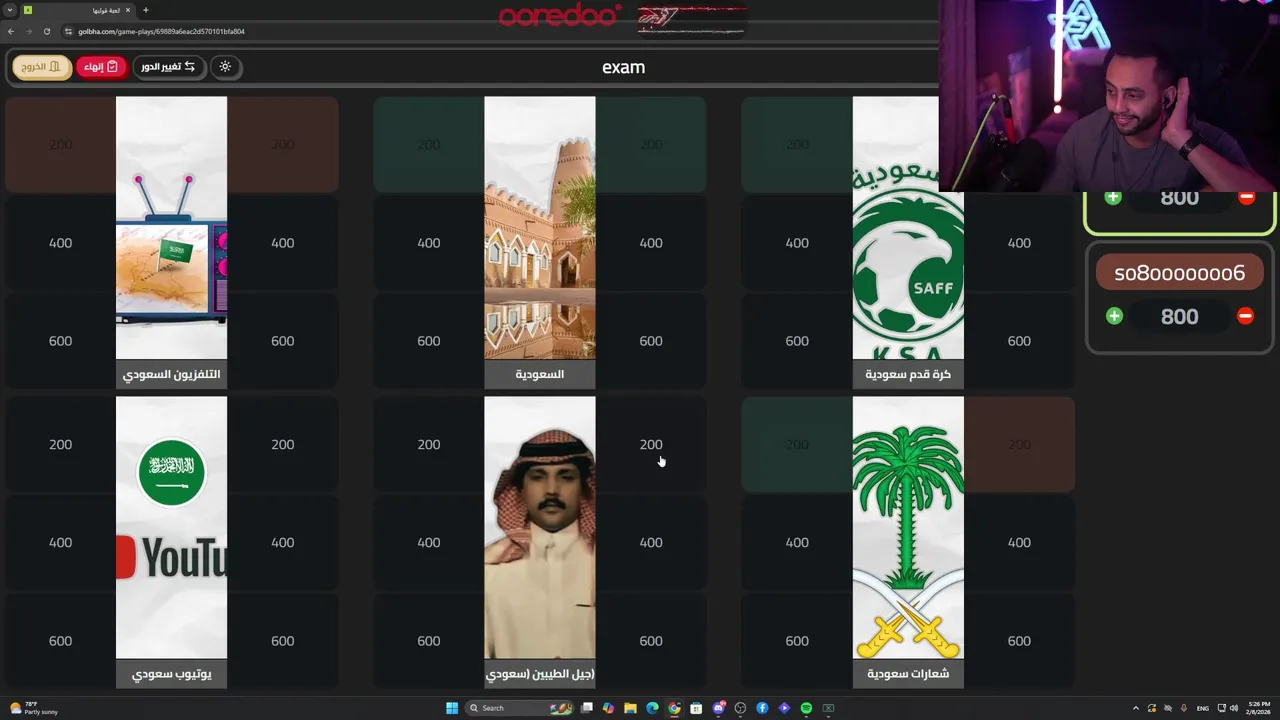The width and height of the screenshot is (1280, 720).
Task: Open Microsoft Store from the taskbar
Action: 696,708
